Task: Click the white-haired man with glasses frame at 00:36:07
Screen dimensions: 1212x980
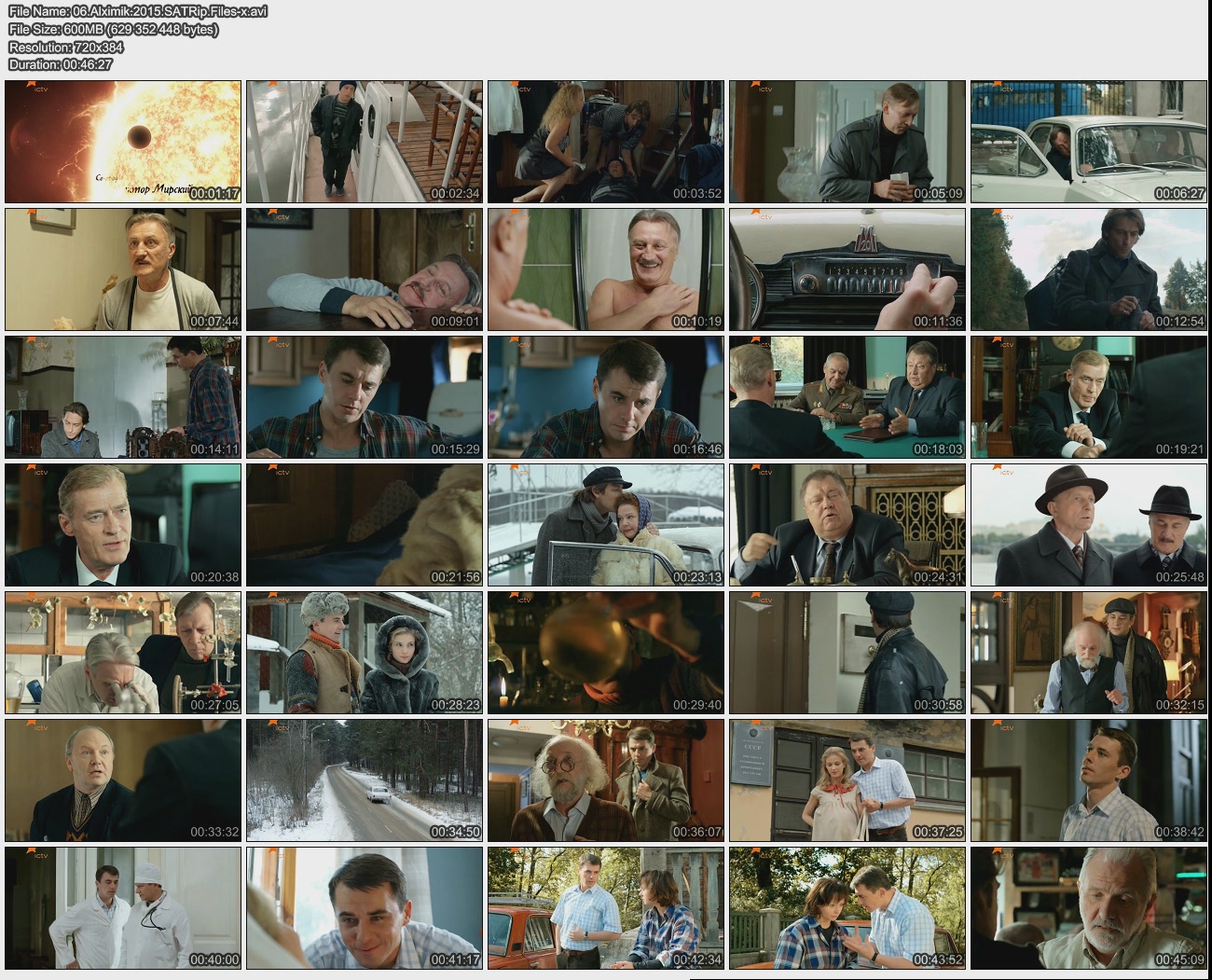Action: click(x=605, y=780)
